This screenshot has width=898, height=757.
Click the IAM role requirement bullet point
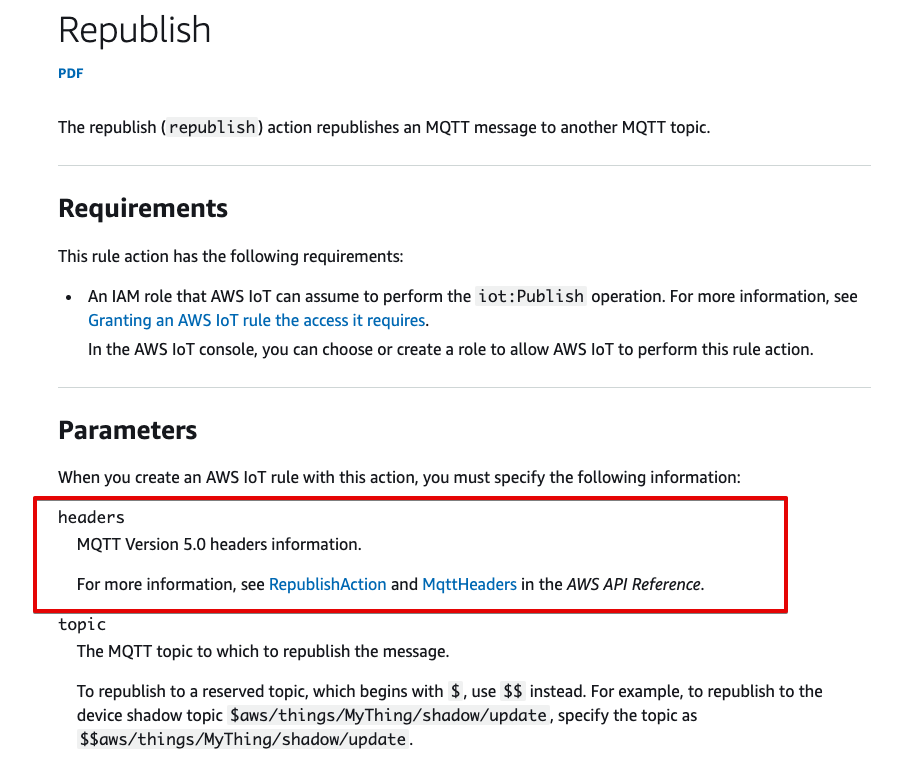point(472,308)
